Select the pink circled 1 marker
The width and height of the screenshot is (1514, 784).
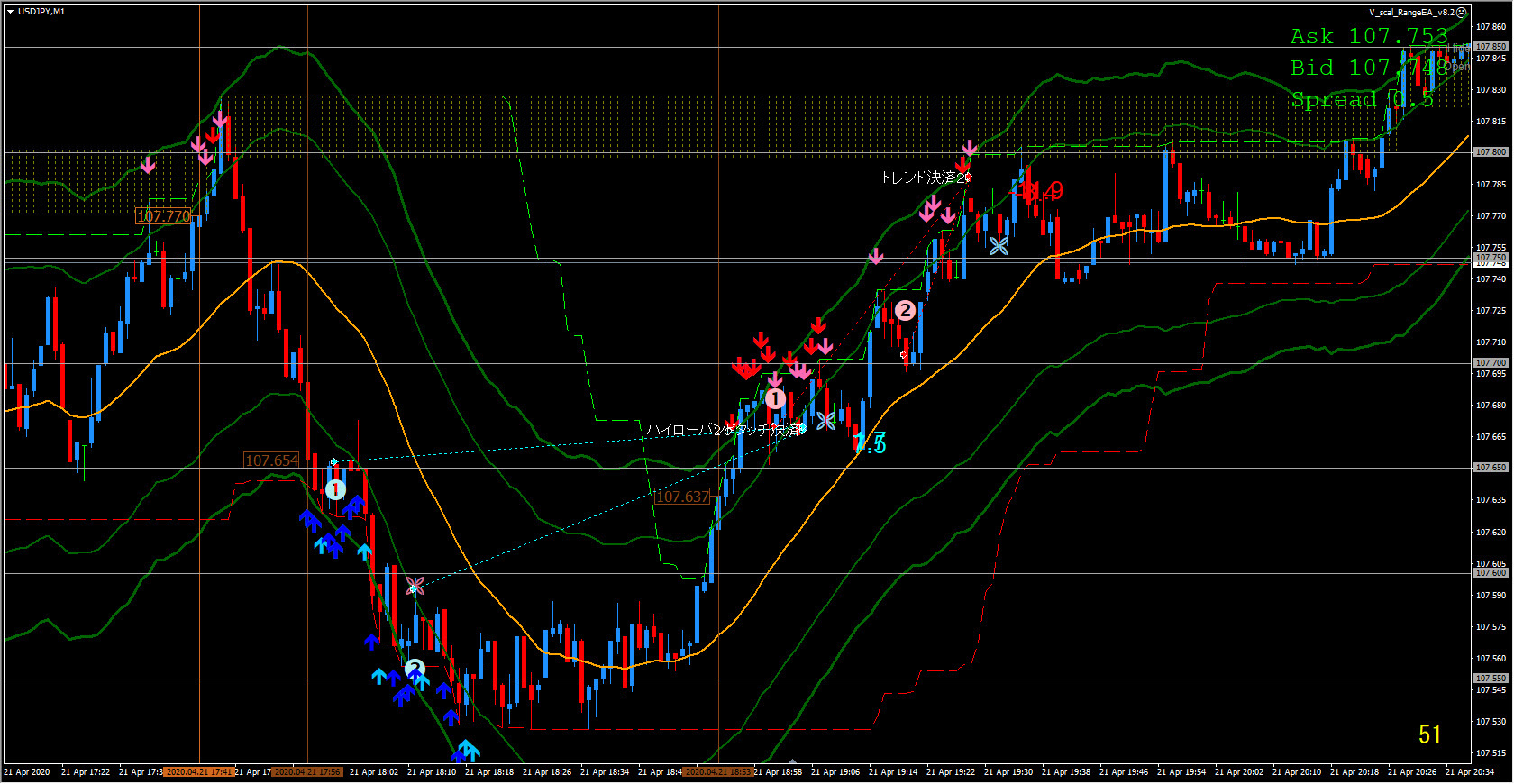[x=775, y=398]
